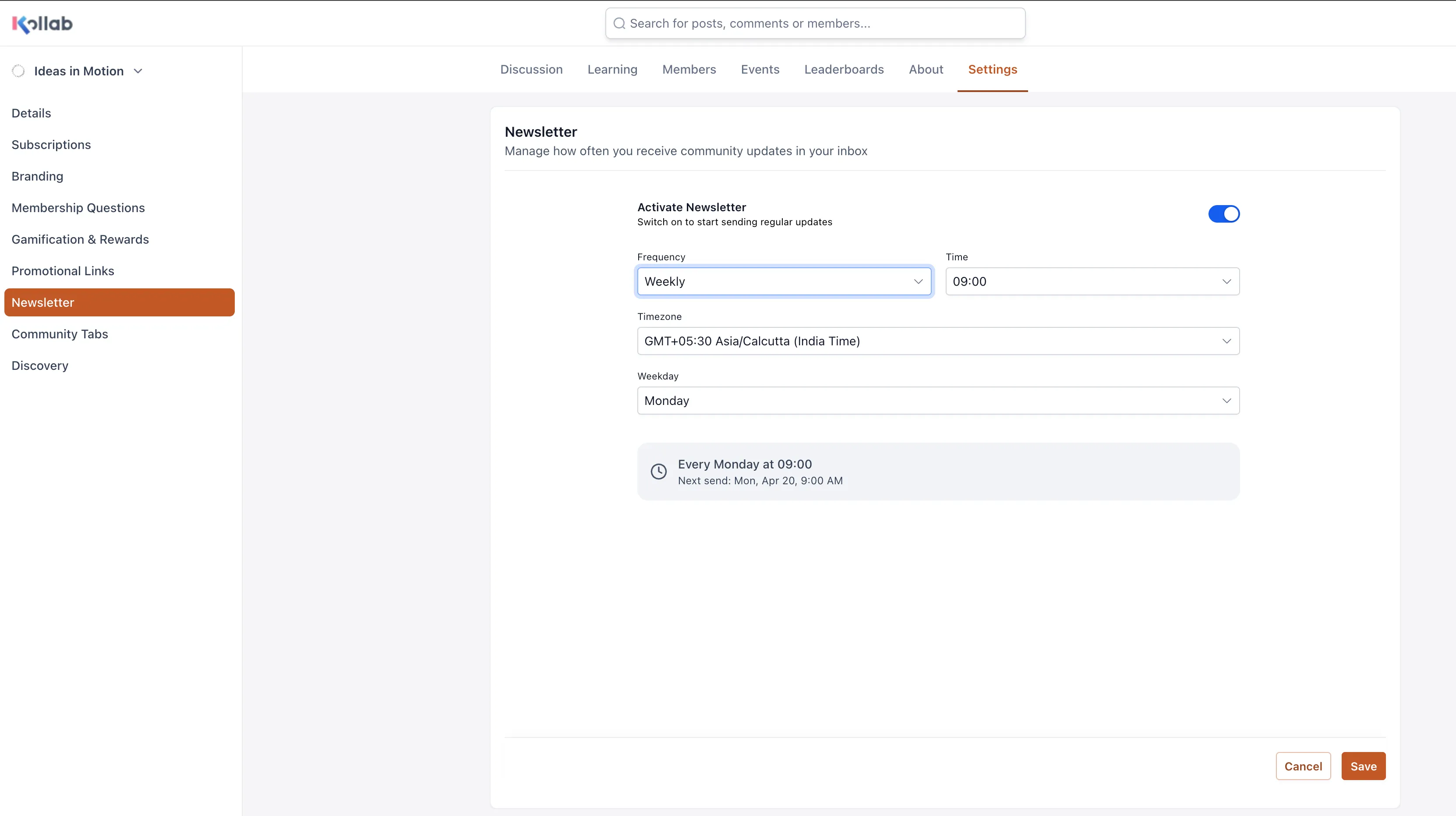Click the Save button
The image size is (1456, 816).
[x=1363, y=766]
